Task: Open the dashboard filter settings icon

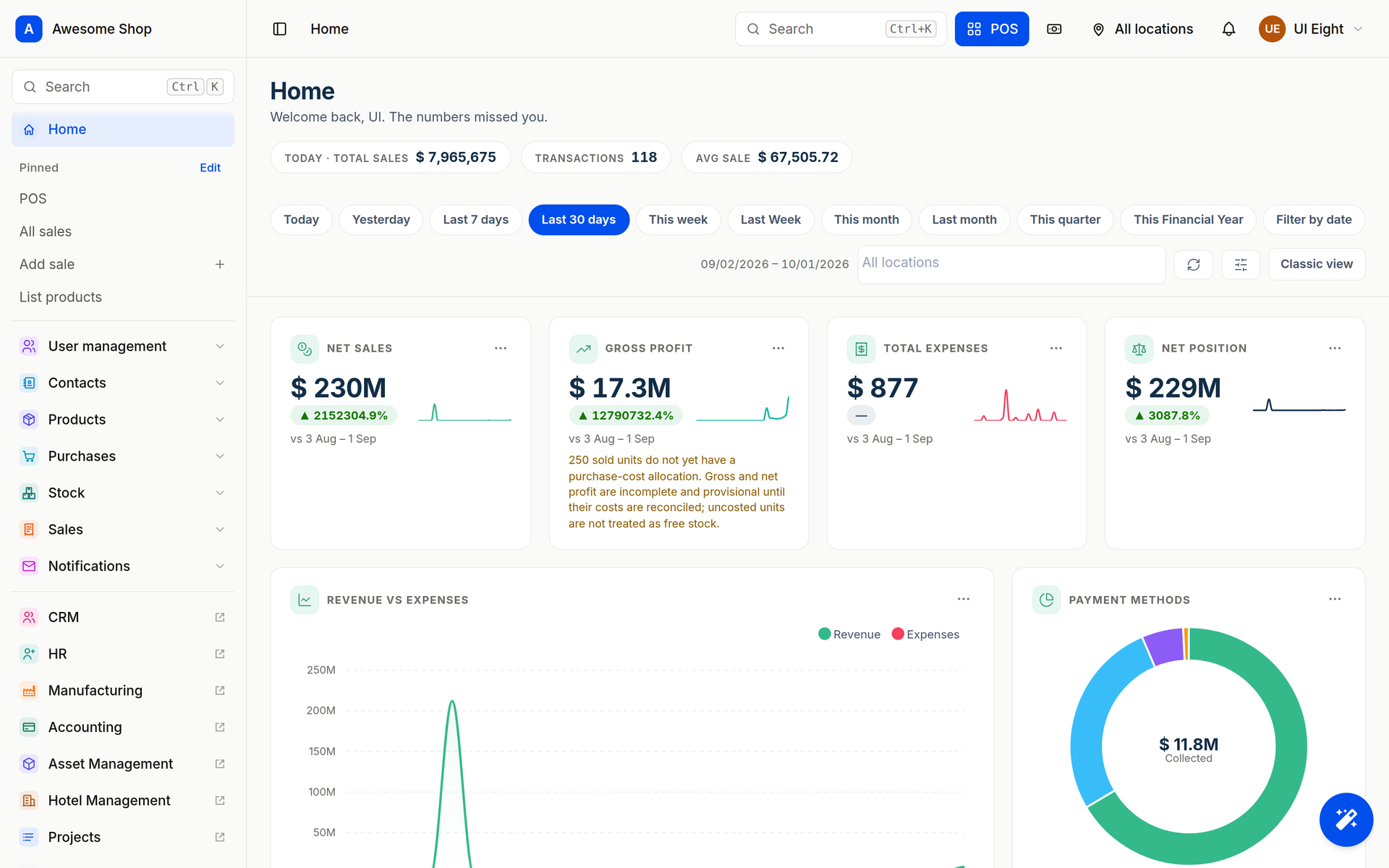Action: click(1241, 264)
